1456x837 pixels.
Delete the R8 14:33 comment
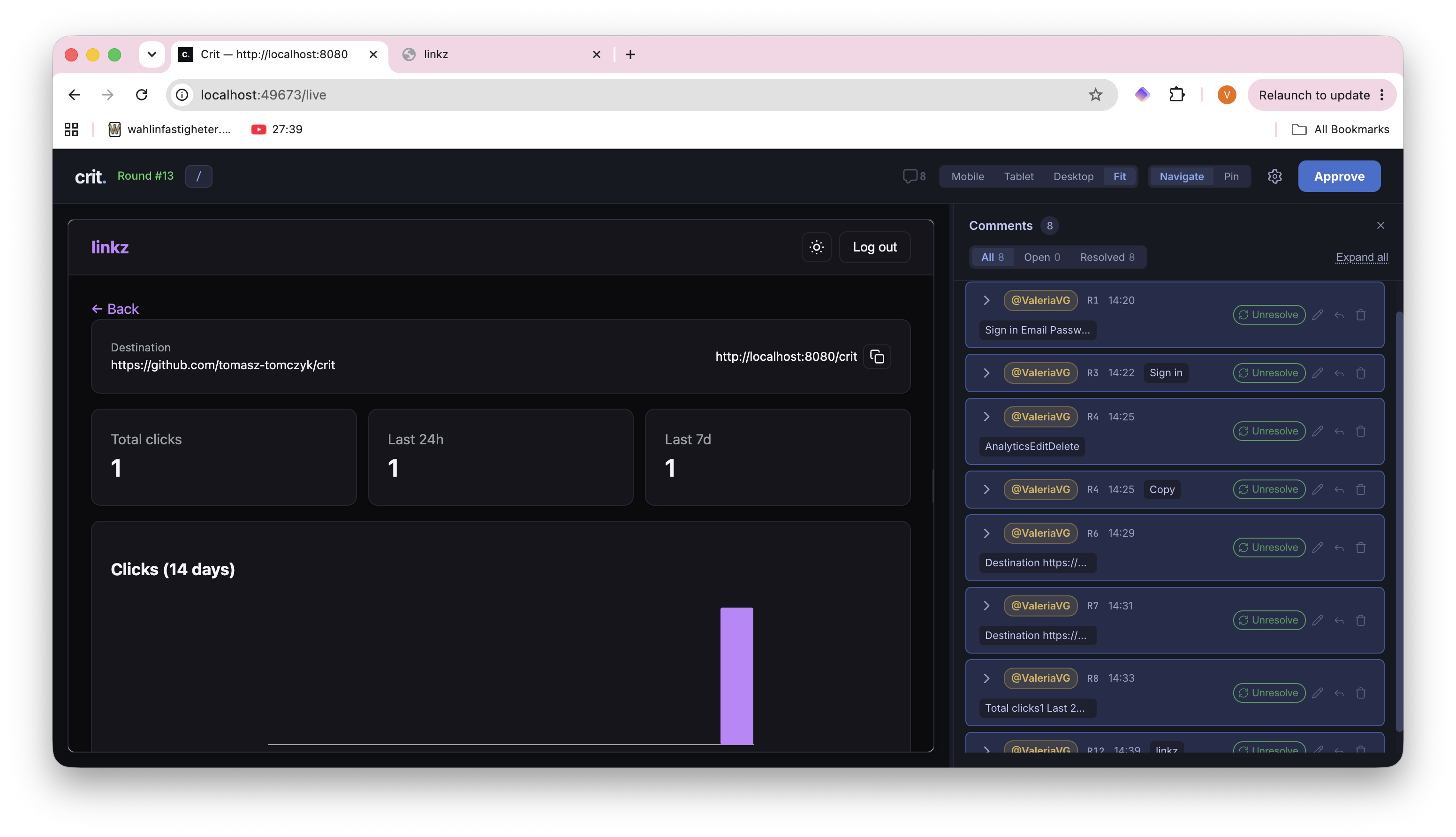pos(1361,692)
